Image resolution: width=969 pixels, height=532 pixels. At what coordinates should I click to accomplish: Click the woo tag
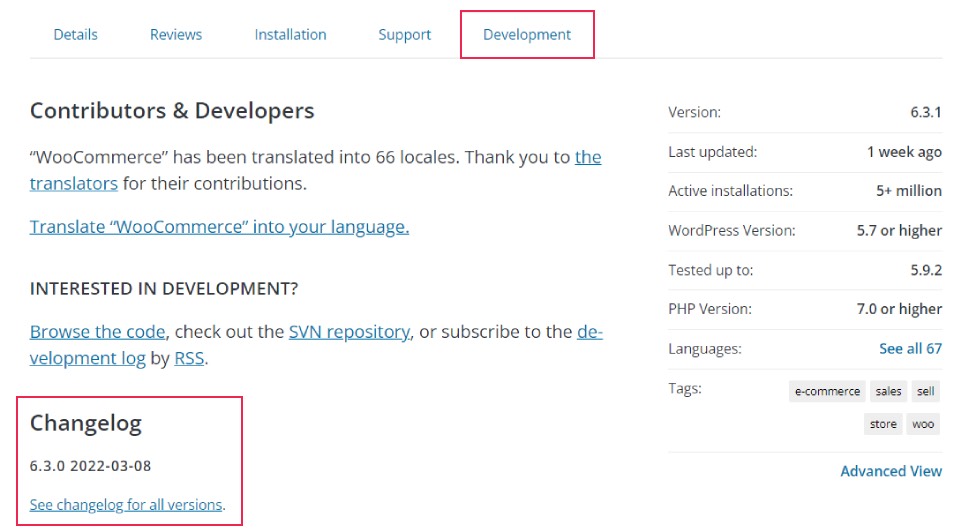(x=923, y=424)
